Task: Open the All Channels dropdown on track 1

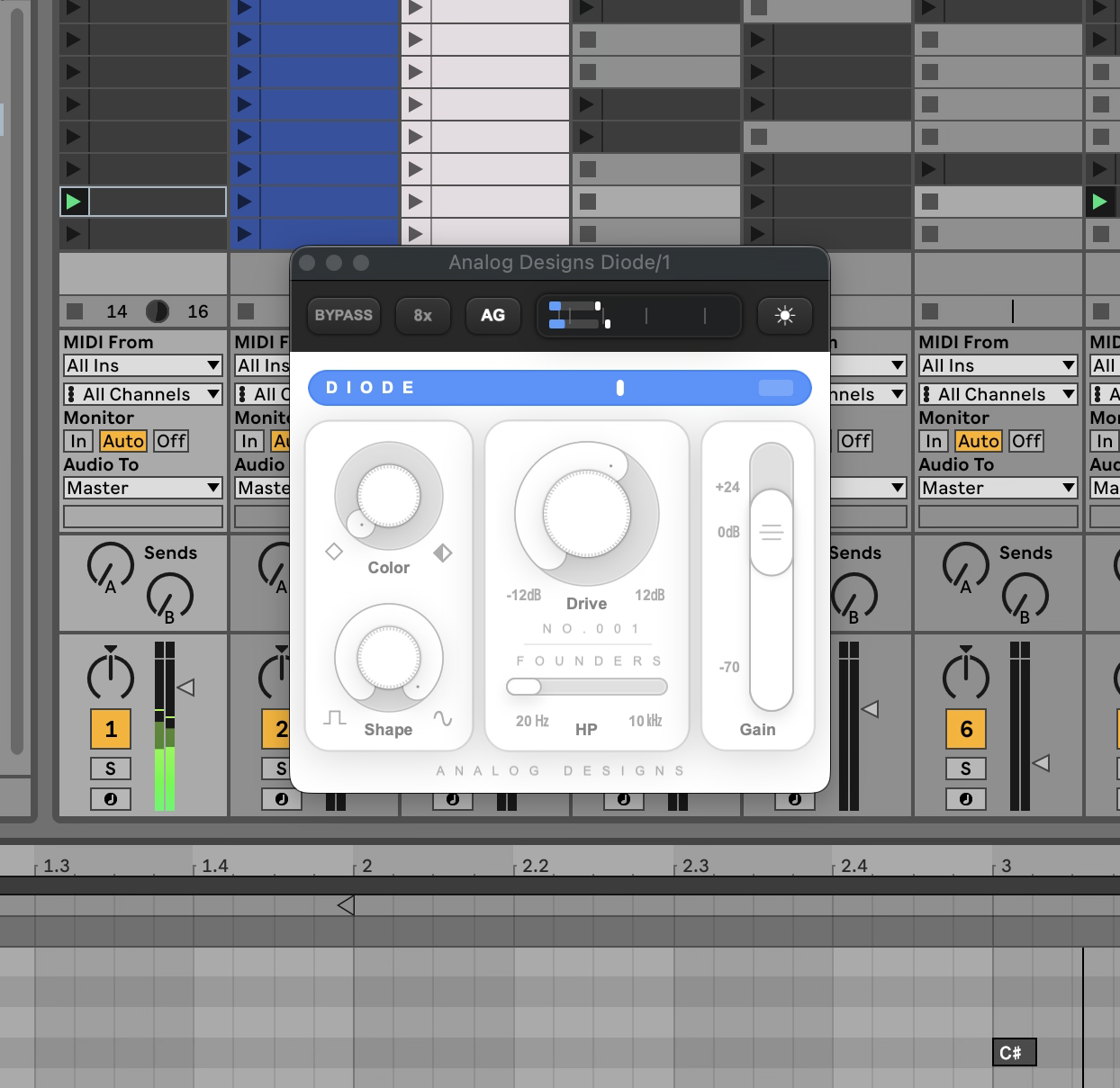Action: click(143, 394)
